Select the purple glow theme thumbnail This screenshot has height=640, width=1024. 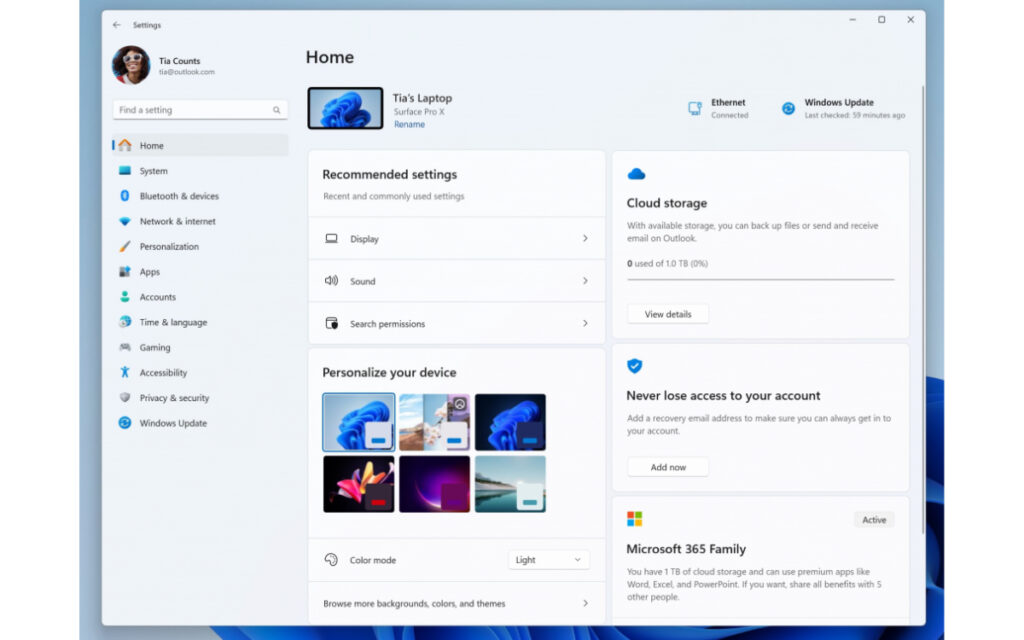434,484
